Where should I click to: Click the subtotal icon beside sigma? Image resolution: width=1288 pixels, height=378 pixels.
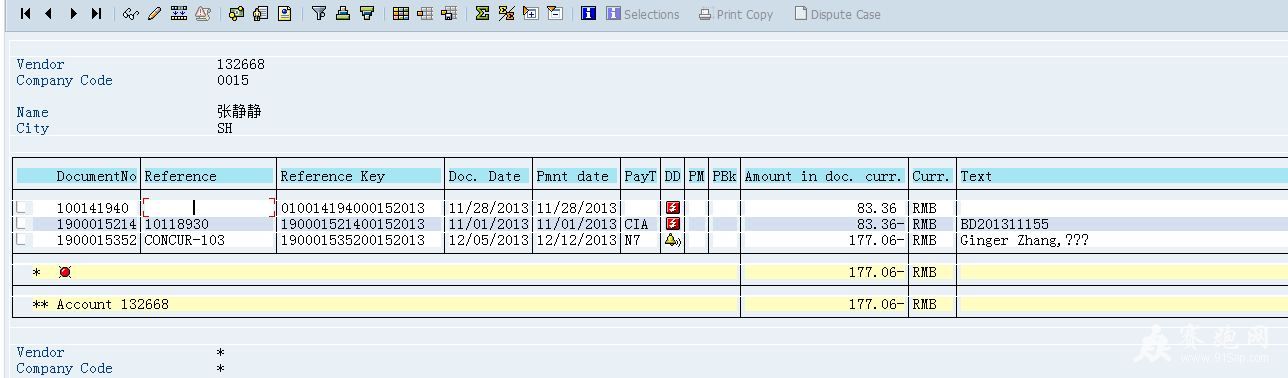tap(507, 13)
